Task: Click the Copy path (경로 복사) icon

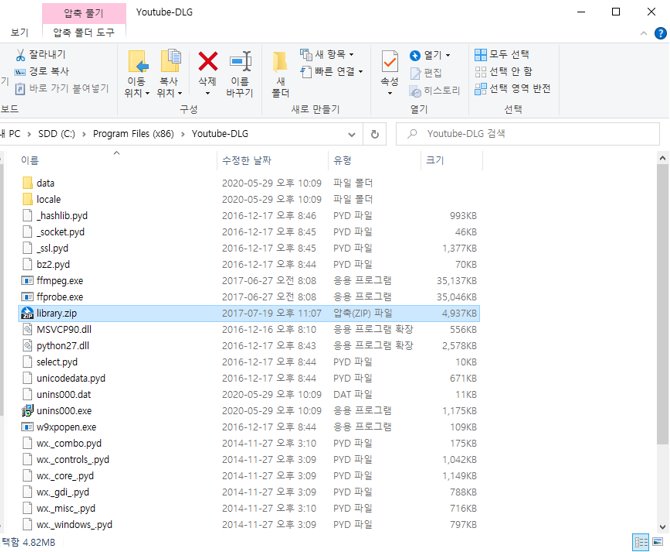Action: (x=20, y=72)
